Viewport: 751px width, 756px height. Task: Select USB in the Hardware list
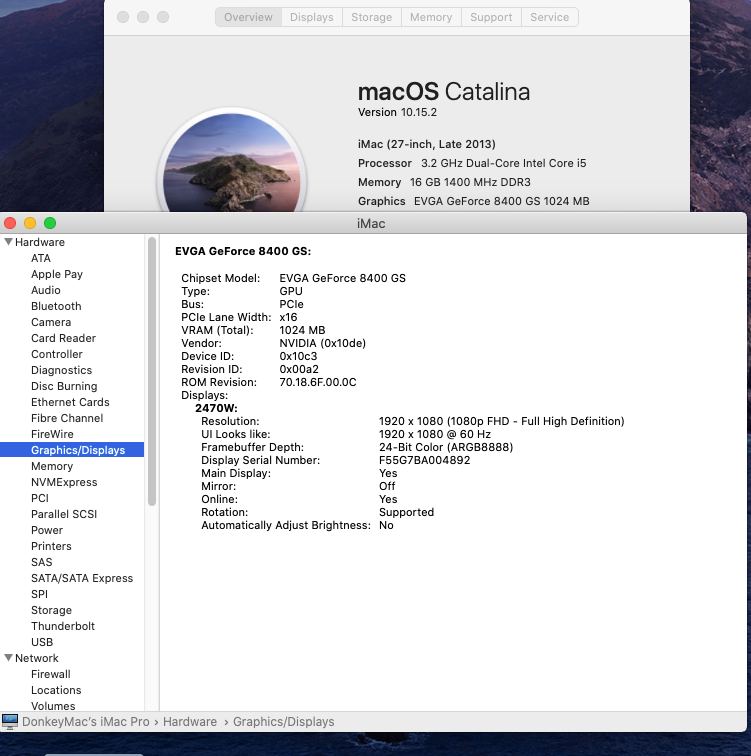click(42, 642)
